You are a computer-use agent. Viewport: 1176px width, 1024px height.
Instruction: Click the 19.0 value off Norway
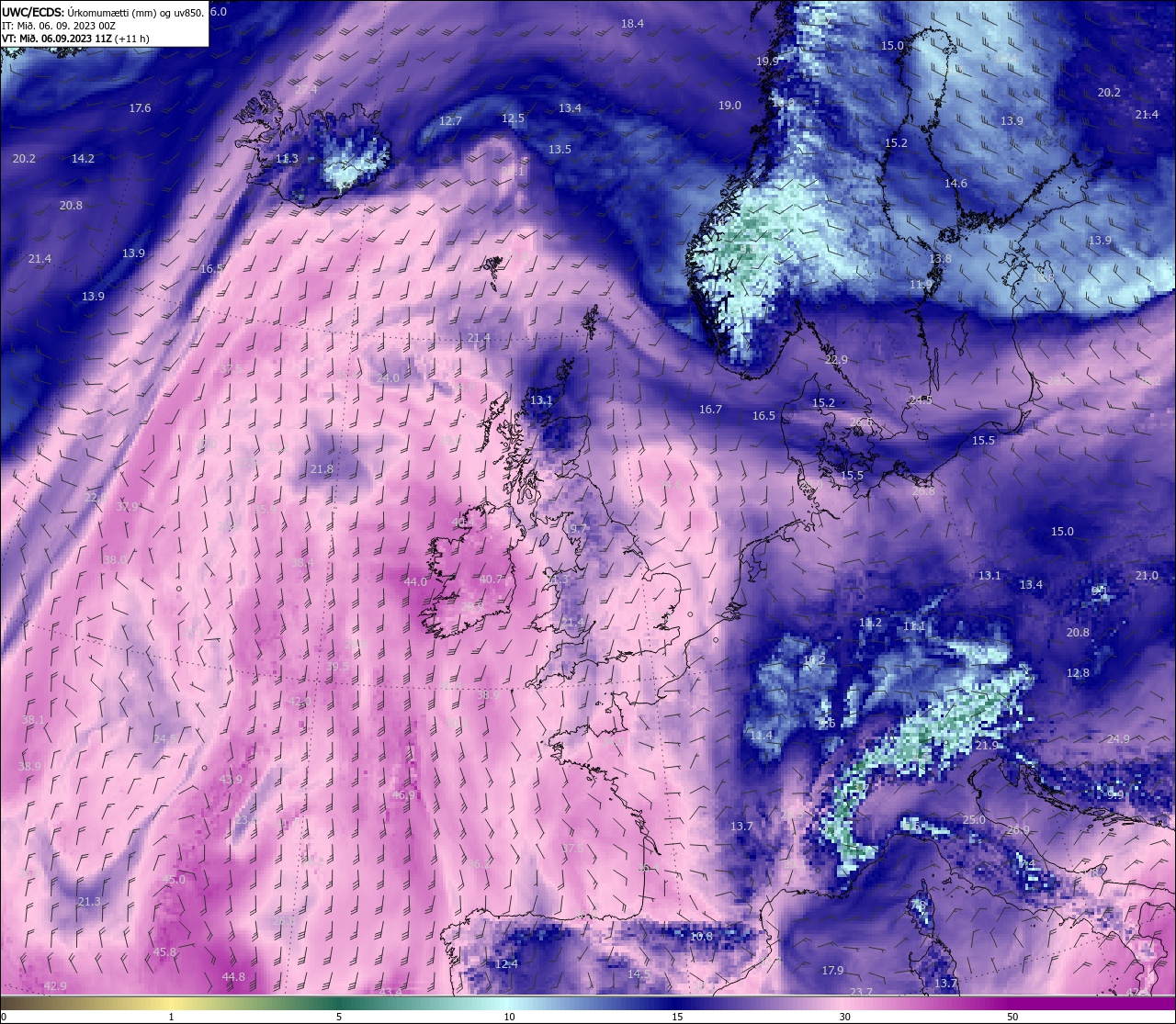tap(729, 106)
